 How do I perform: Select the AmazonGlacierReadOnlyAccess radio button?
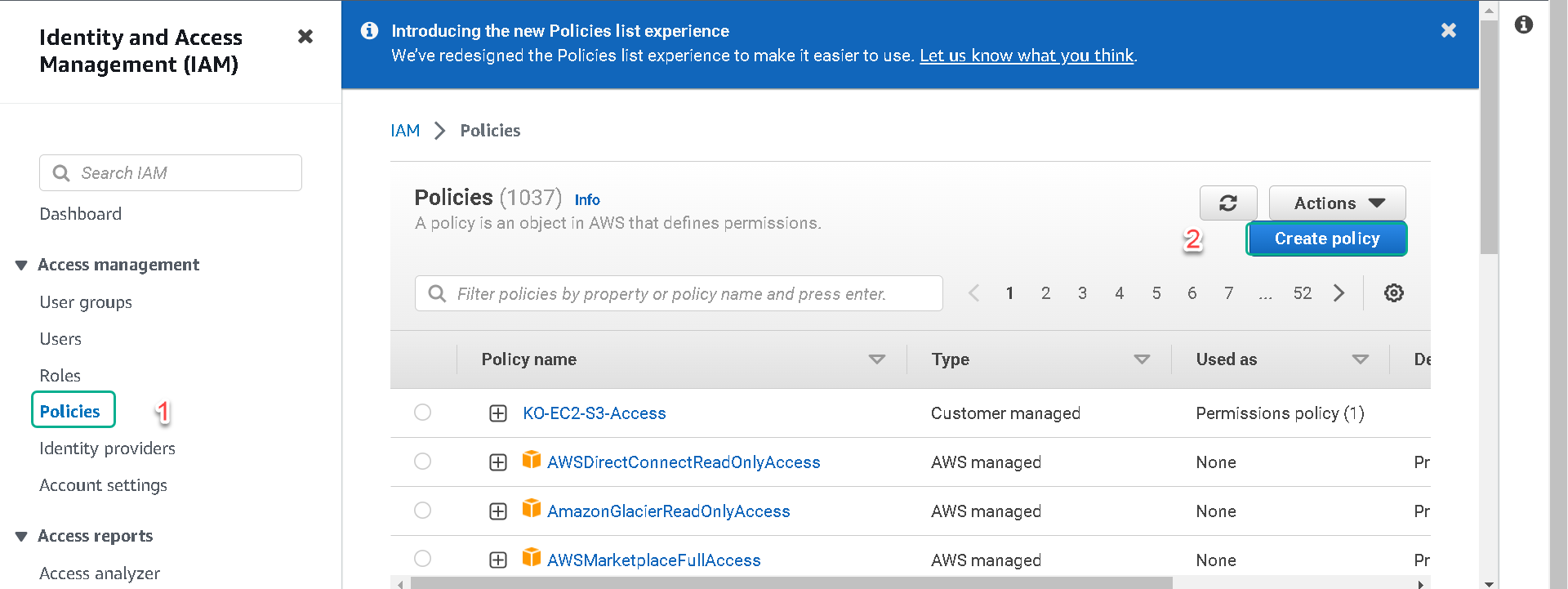(422, 511)
